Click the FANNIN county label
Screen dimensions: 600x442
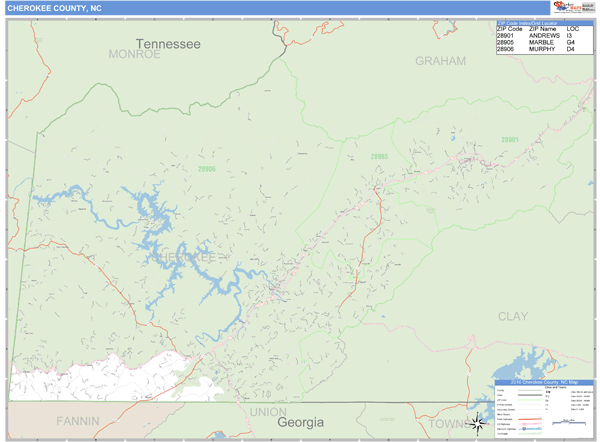coord(79,420)
